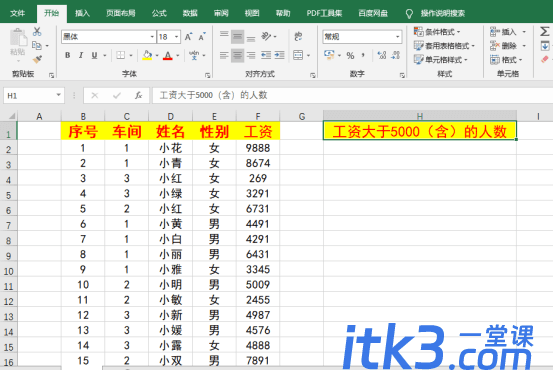Open 单元格样式 cell styles menu
The width and height of the screenshot is (554, 371).
point(441,60)
